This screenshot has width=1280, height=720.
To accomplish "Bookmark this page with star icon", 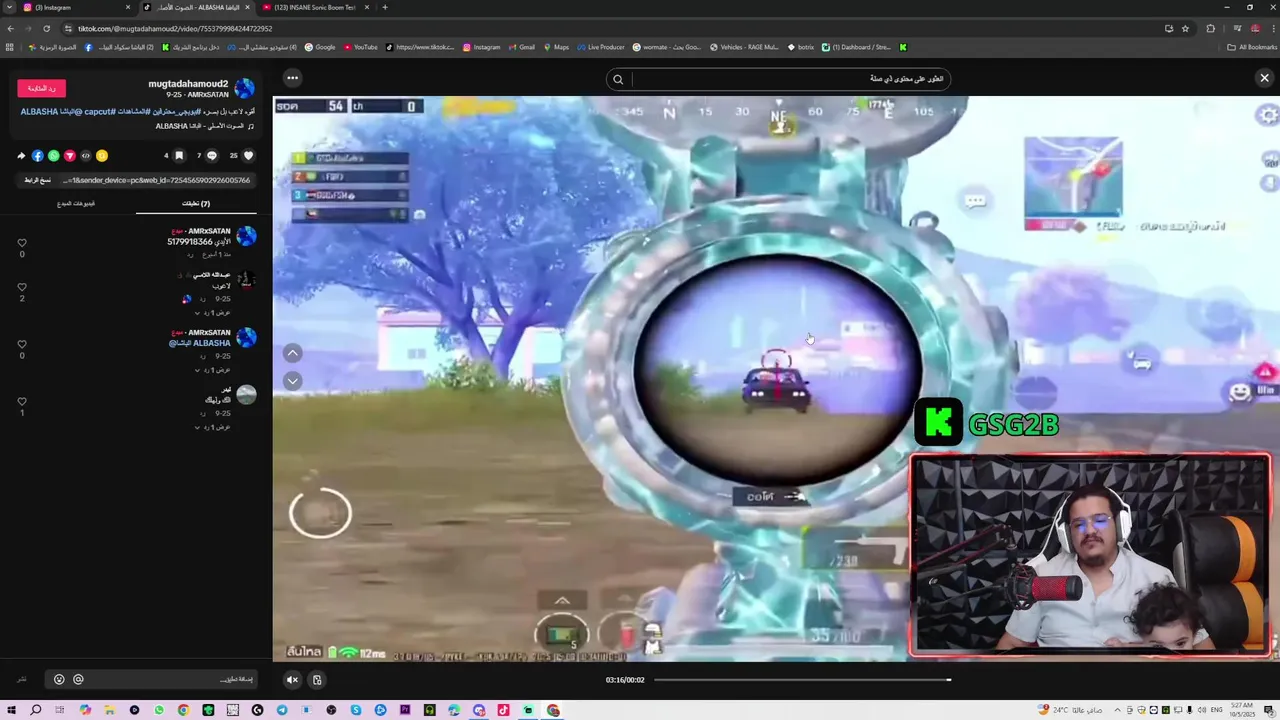I will pyautogui.click(x=1185, y=29).
